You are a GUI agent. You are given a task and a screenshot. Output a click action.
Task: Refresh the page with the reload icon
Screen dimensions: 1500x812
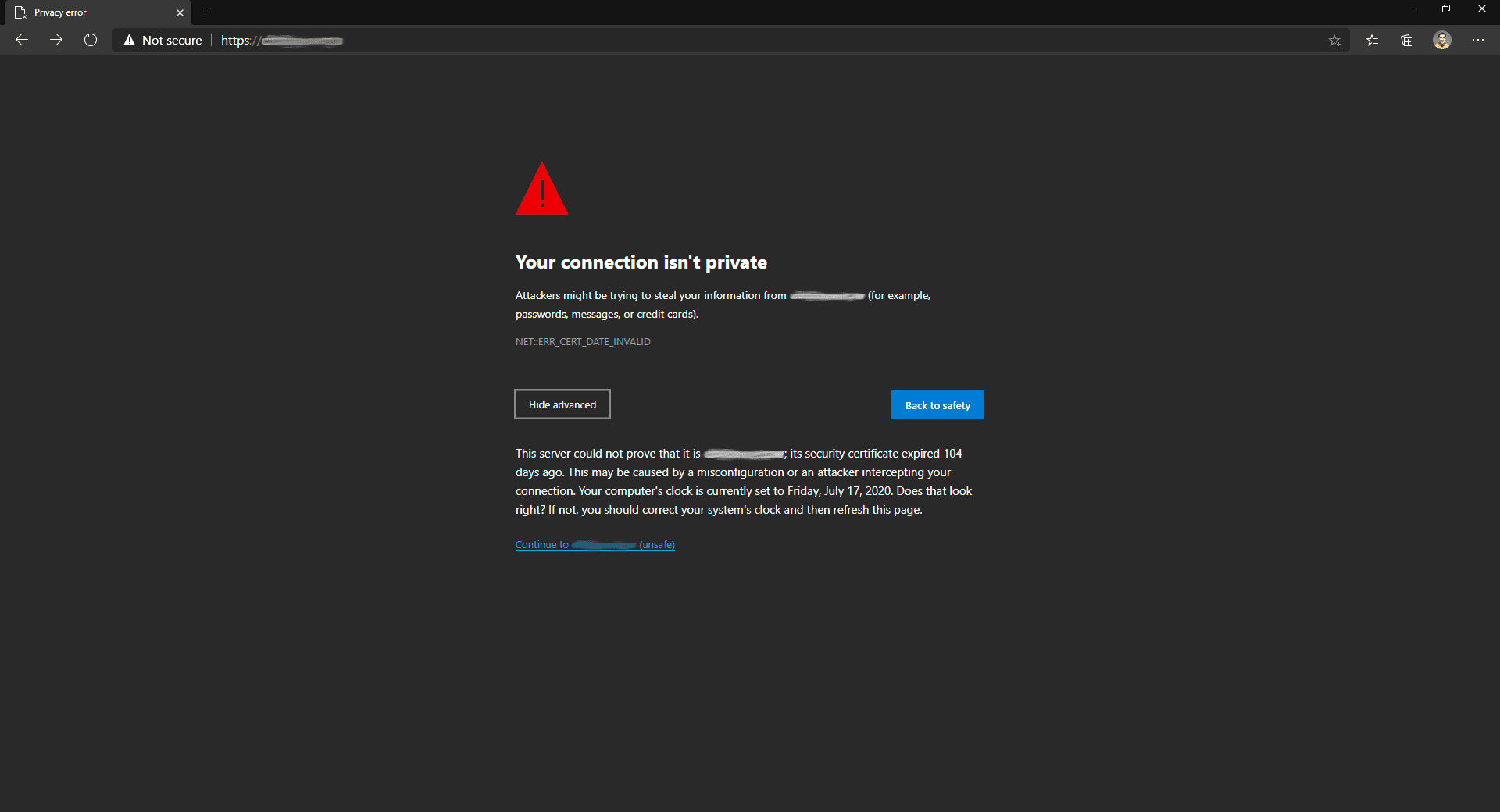tap(91, 40)
